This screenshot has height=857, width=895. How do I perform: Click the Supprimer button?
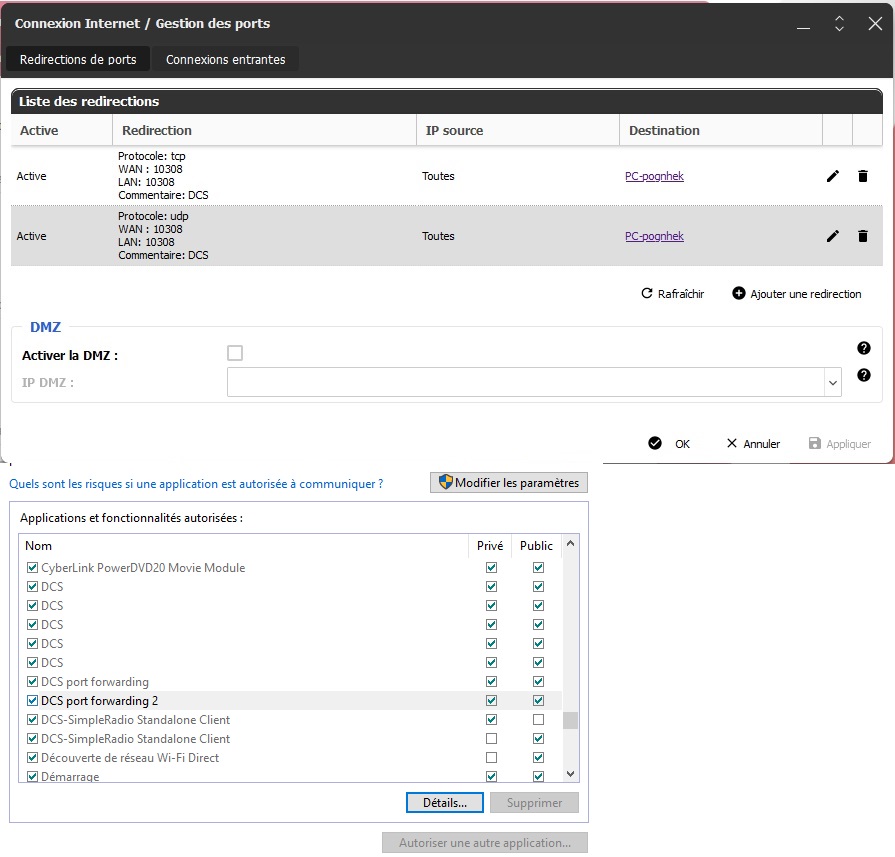[534, 802]
